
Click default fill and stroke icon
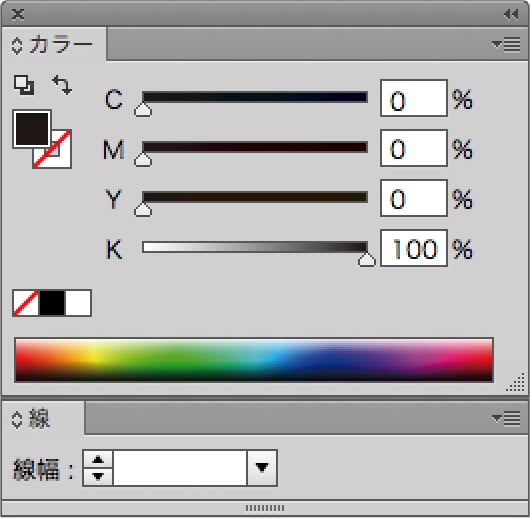pos(24,85)
